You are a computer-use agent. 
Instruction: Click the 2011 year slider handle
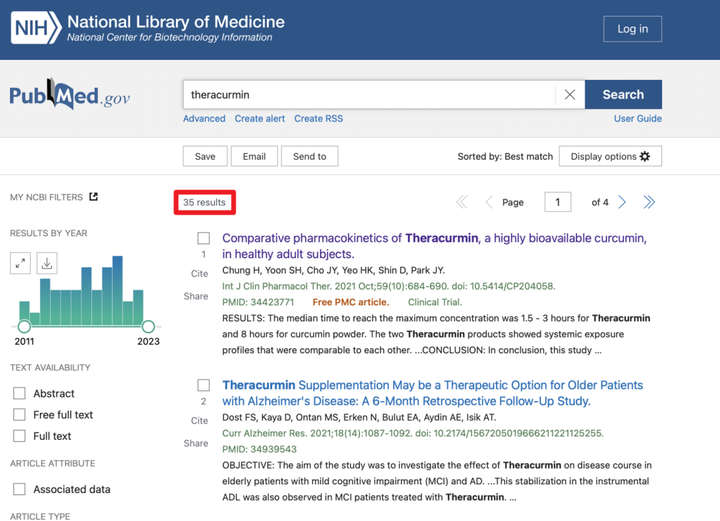click(24, 326)
